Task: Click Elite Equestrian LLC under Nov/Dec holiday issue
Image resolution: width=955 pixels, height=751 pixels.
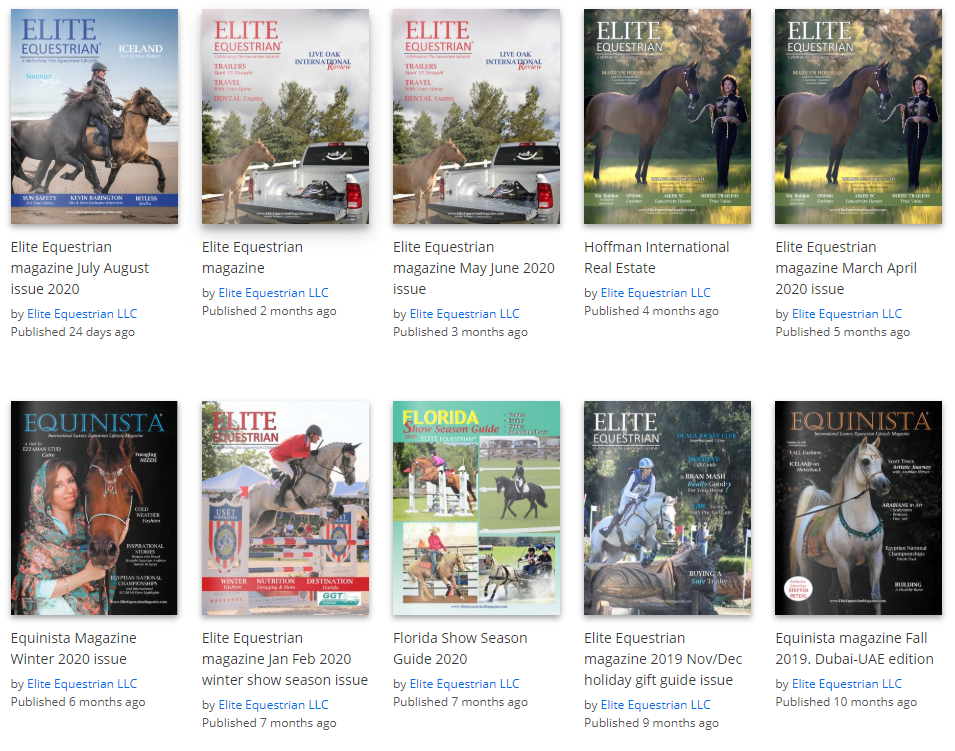Action: (x=655, y=705)
